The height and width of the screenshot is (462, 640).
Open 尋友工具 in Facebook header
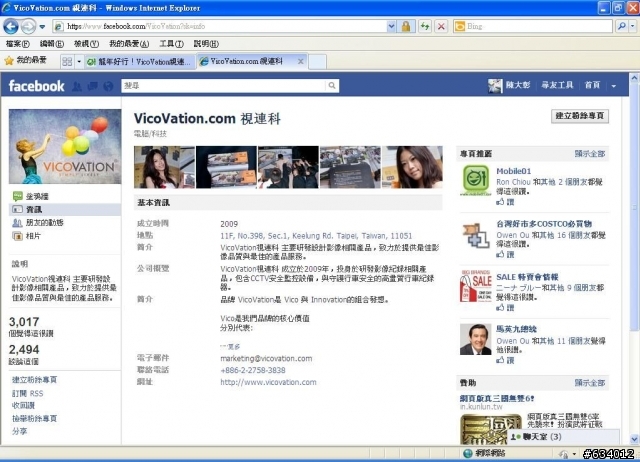[557, 85]
